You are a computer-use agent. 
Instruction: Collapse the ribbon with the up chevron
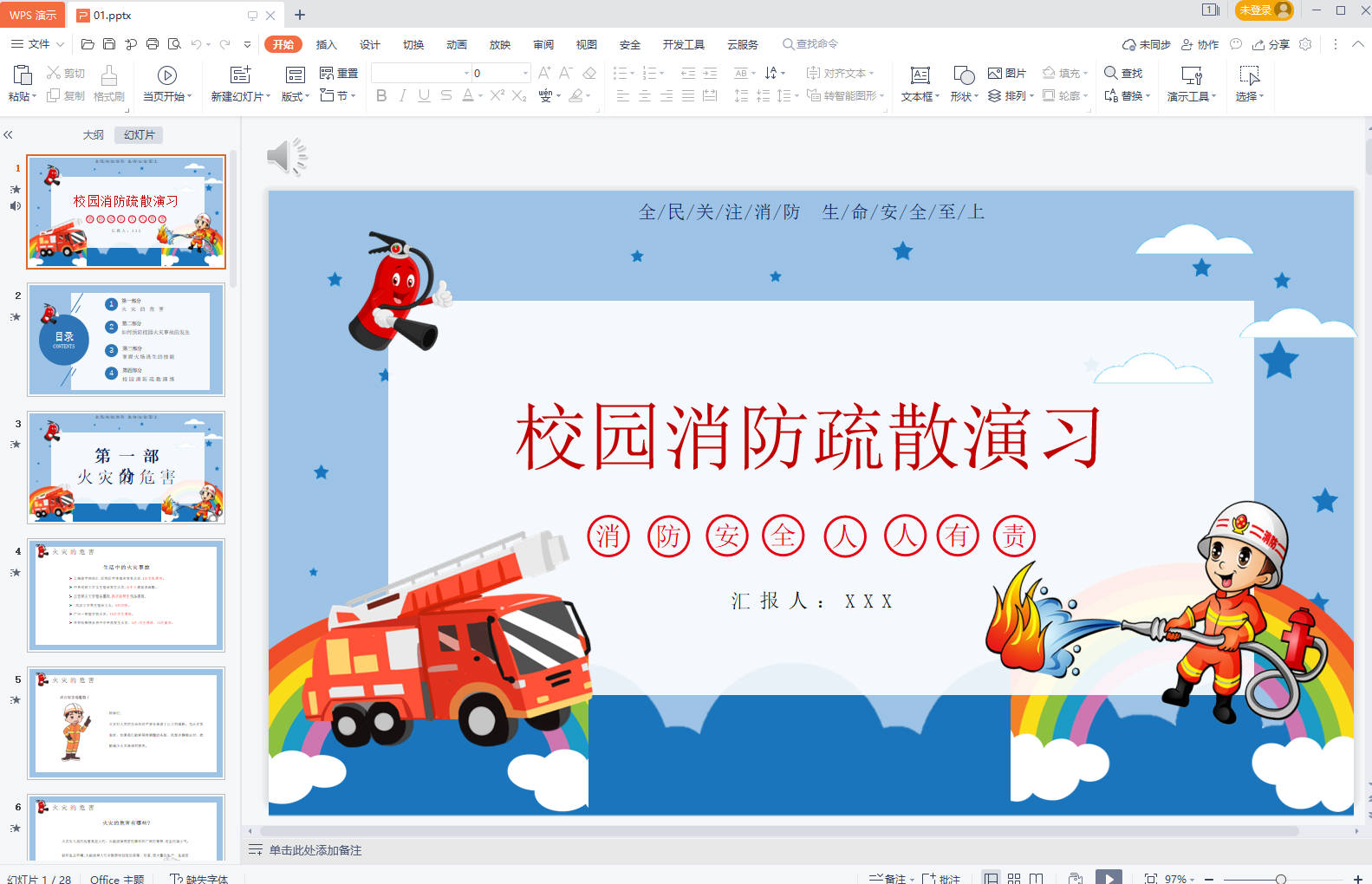click(1357, 44)
